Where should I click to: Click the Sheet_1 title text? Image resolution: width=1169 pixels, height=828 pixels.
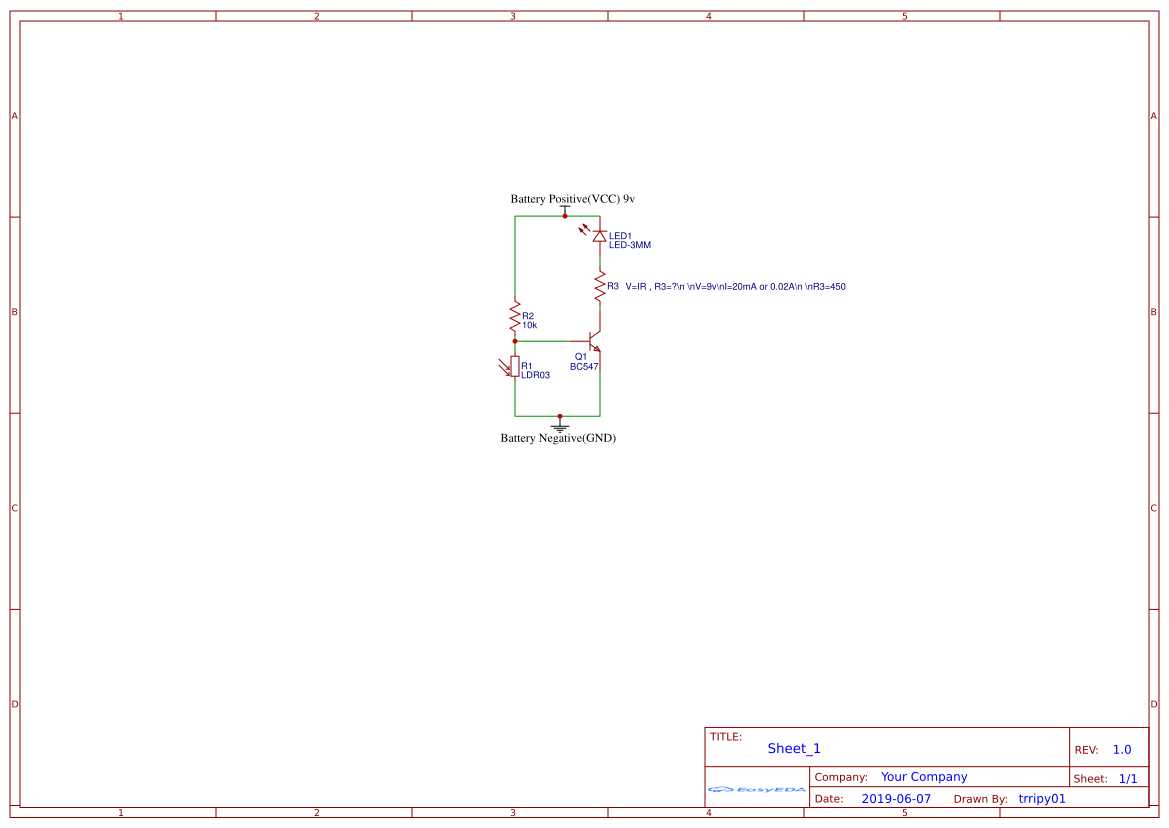793,748
